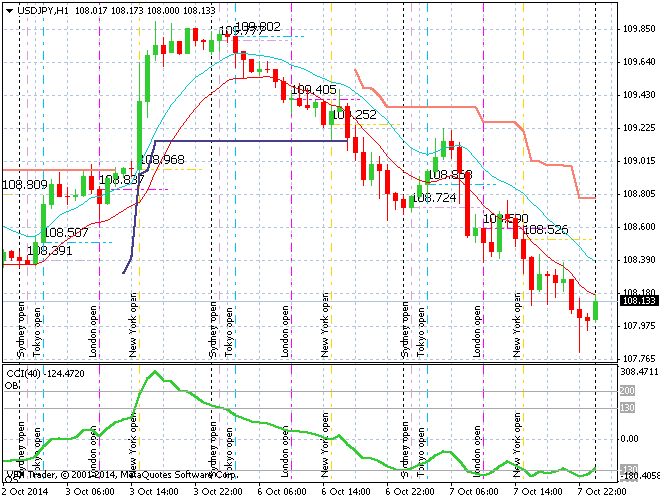
Task: Click the 108.909 price label
Action: (24, 185)
